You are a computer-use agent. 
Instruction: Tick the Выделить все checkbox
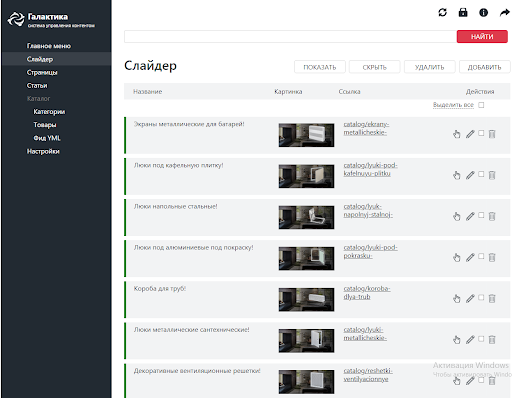click(x=481, y=105)
